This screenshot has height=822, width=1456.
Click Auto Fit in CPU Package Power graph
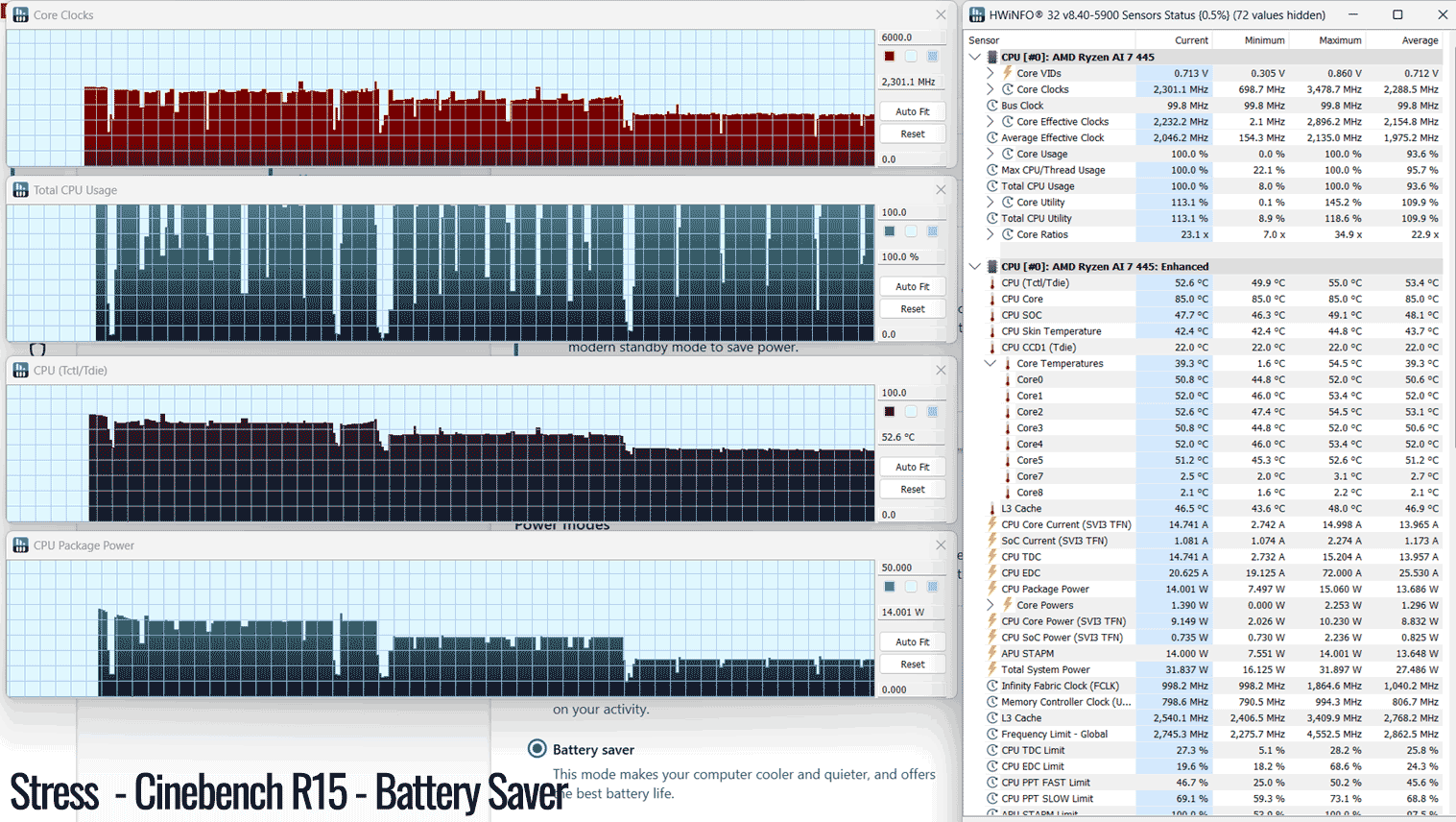(x=913, y=641)
